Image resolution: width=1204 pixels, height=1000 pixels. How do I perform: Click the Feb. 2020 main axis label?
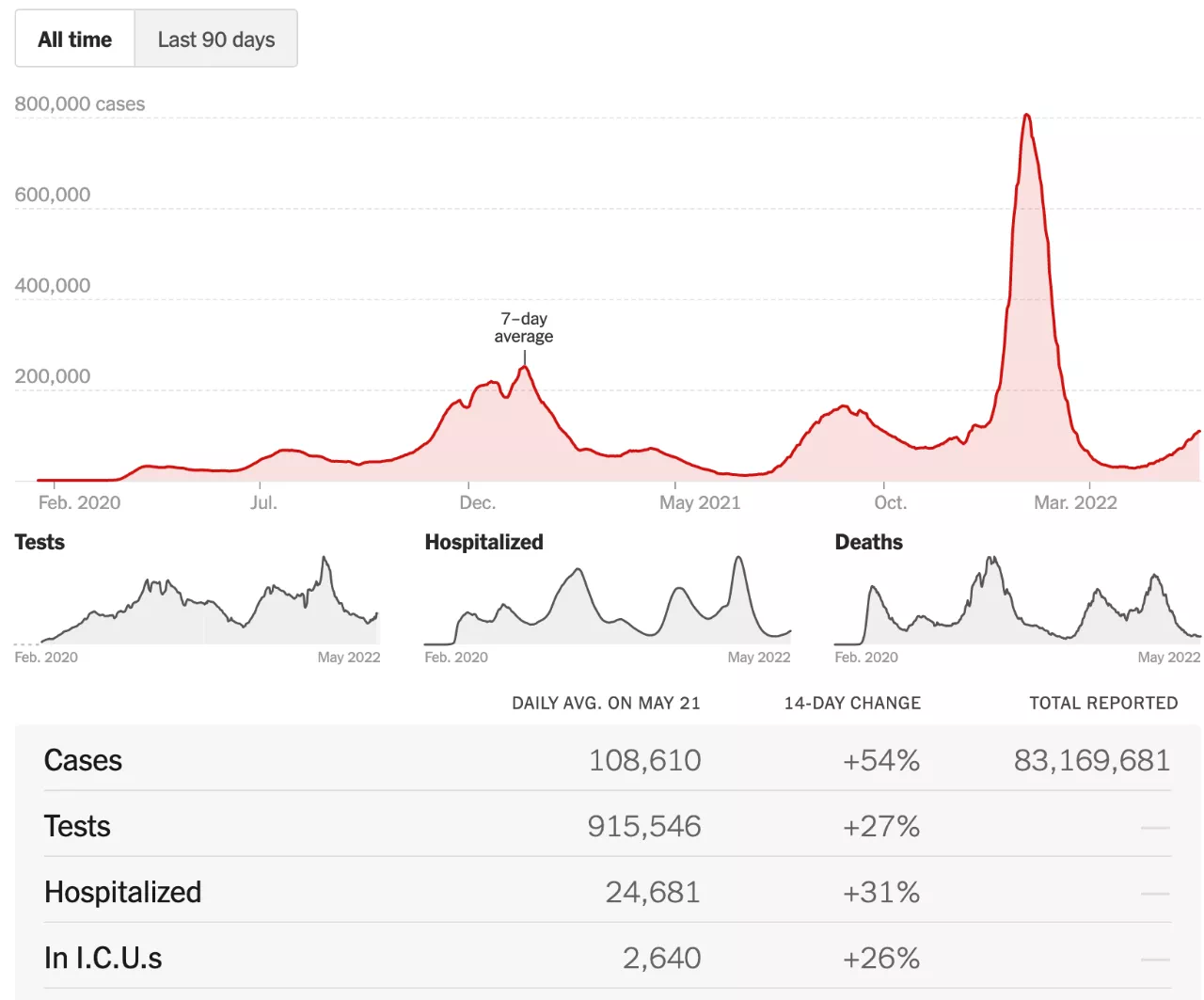(x=79, y=502)
